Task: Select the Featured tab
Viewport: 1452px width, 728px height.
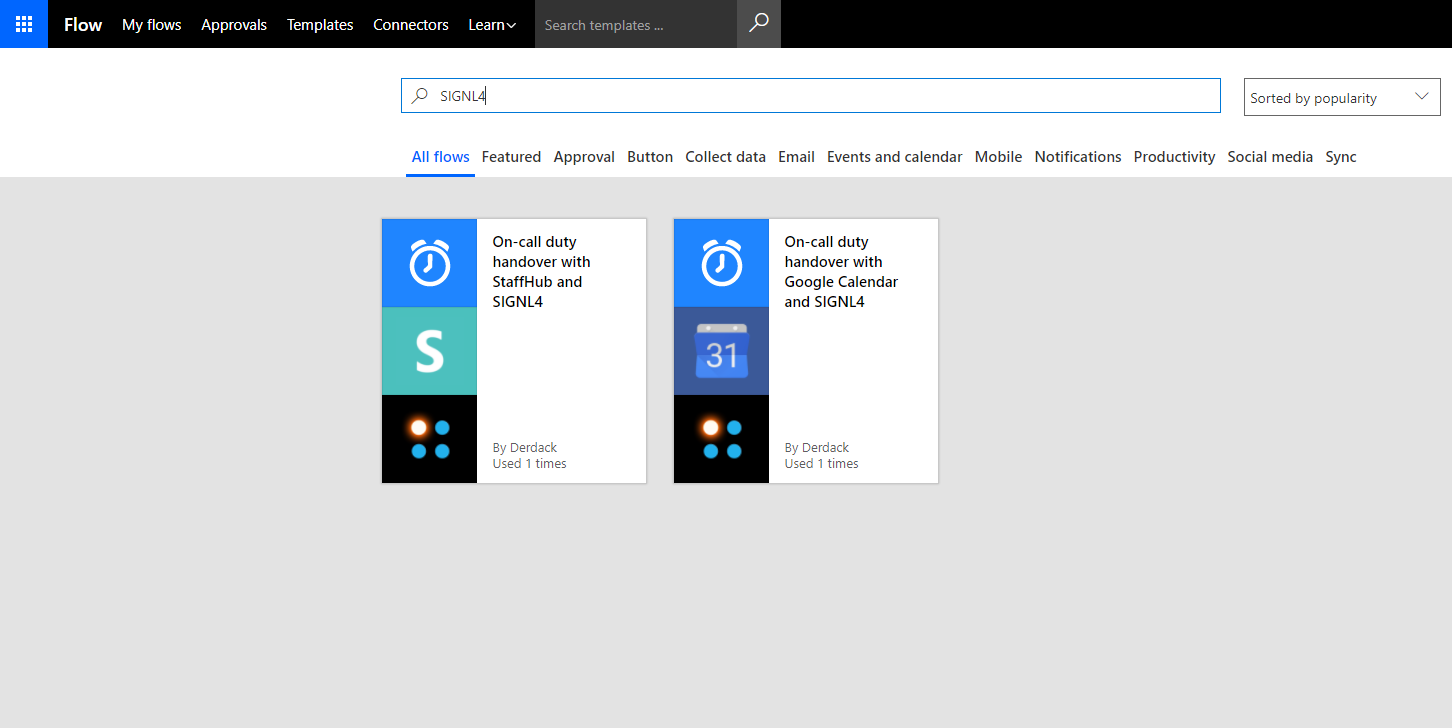Action: pos(511,157)
